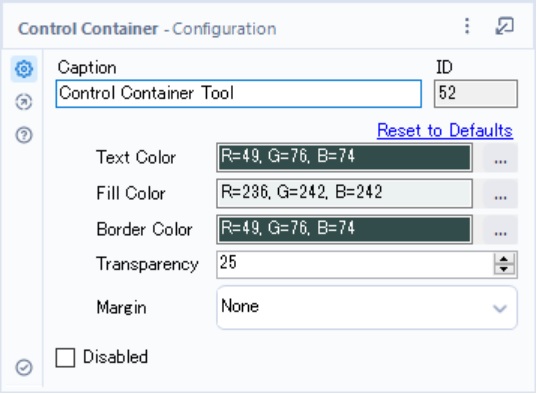Click the Text Color swatch field
The image size is (537, 394).
345,158
